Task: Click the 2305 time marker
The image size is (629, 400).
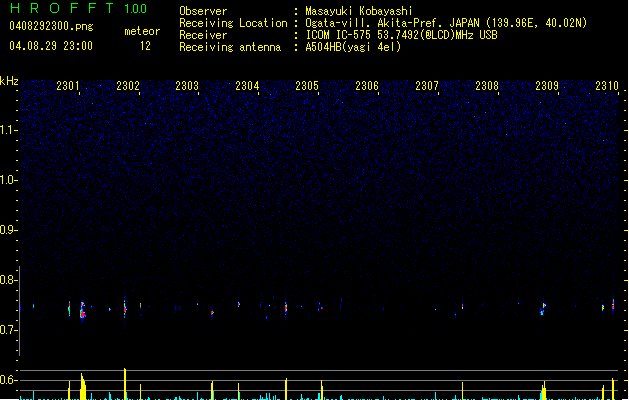Action: pyautogui.click(x=307, y=86)
